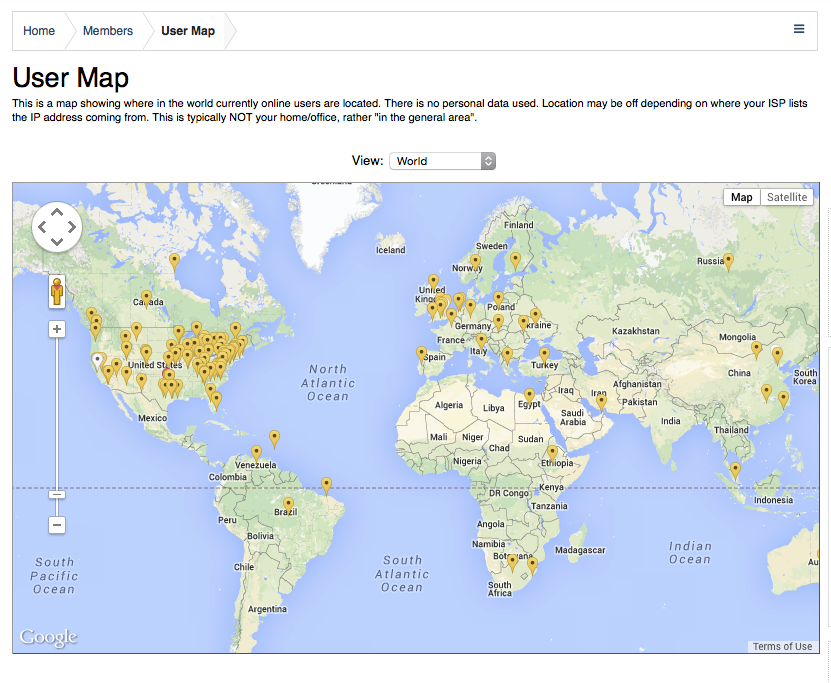Screen dimensions: 831x683
Task: Click the map zoom in plus button
Action: point(57,329)
